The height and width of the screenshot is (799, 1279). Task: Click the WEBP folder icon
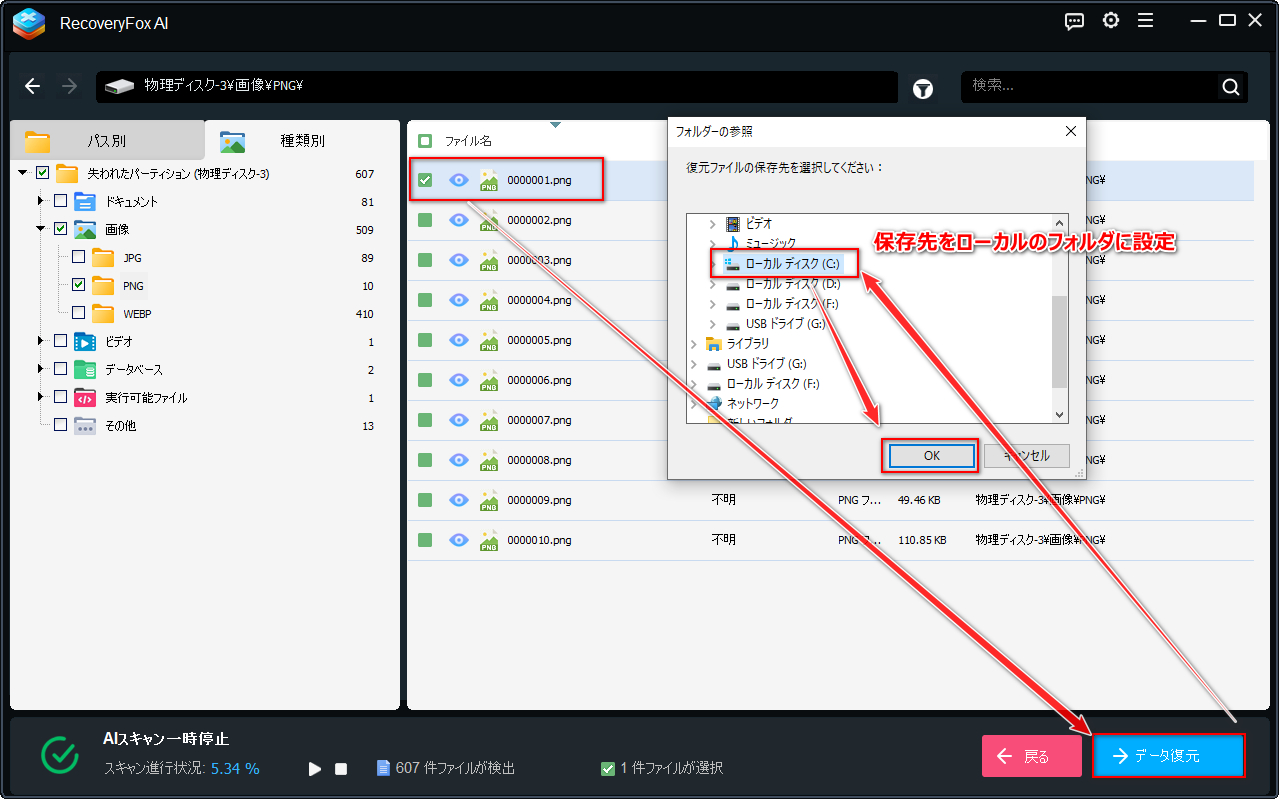[x=103, y=313]
